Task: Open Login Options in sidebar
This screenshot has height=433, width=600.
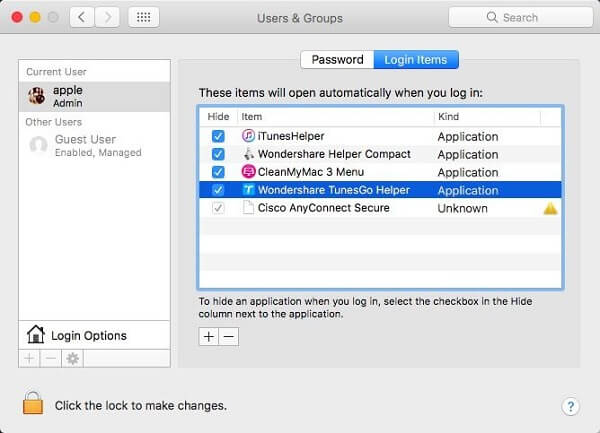Action: (x=88, y=335)
